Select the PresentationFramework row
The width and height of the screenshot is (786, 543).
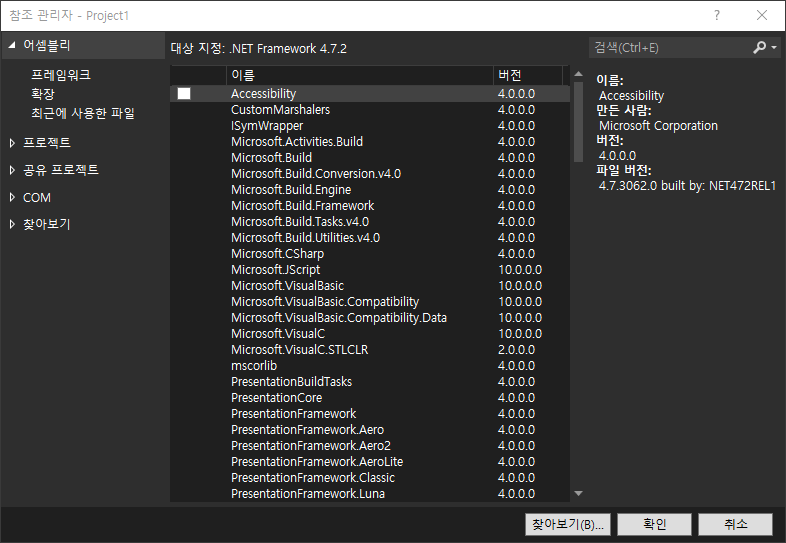[x=370, y=414]
